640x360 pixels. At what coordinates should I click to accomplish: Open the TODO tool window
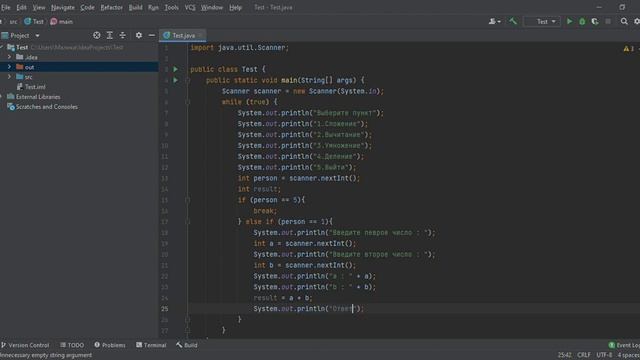[x=72, y=345]
